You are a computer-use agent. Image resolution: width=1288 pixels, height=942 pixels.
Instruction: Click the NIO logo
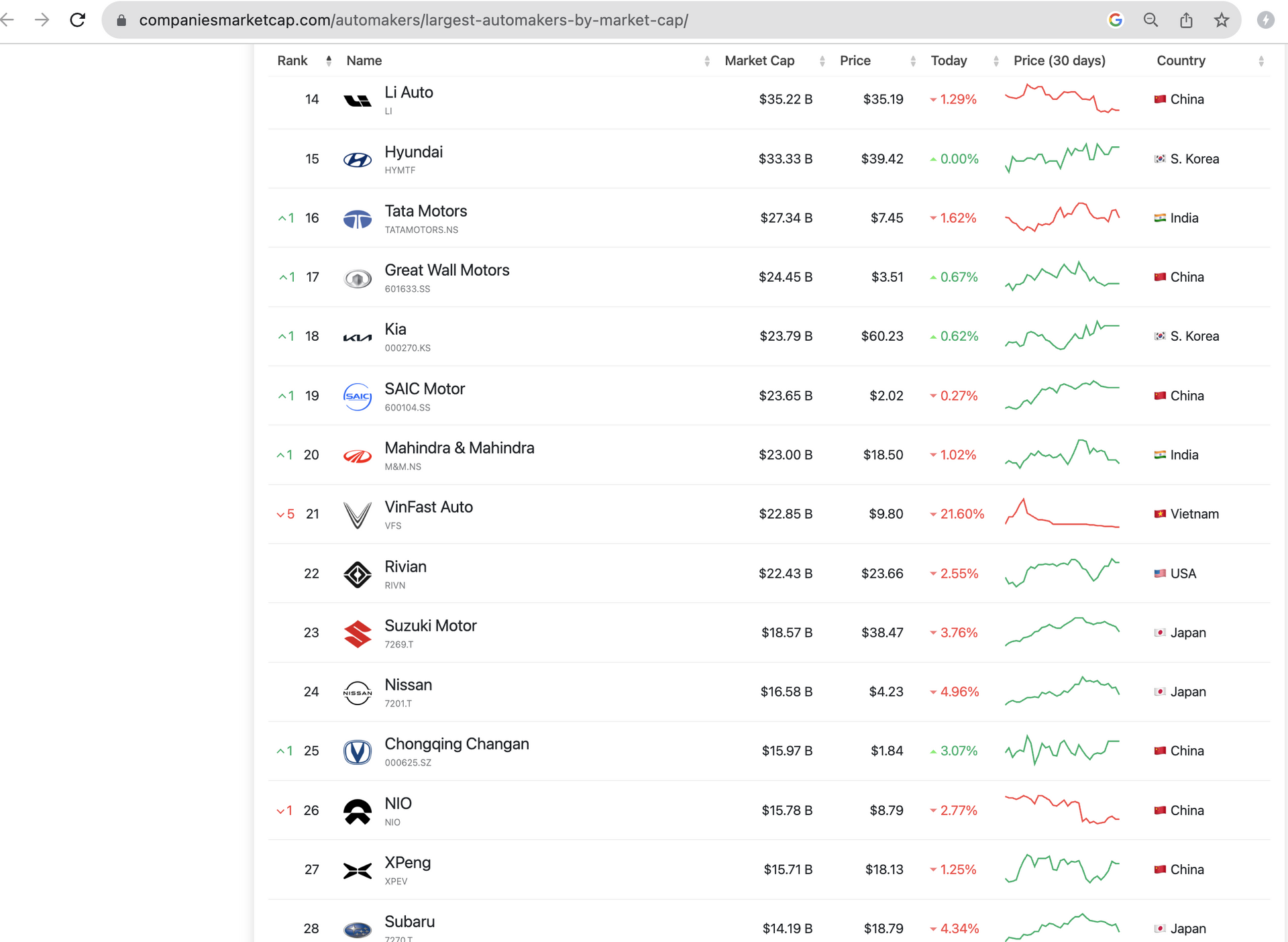tap(357, 811)
